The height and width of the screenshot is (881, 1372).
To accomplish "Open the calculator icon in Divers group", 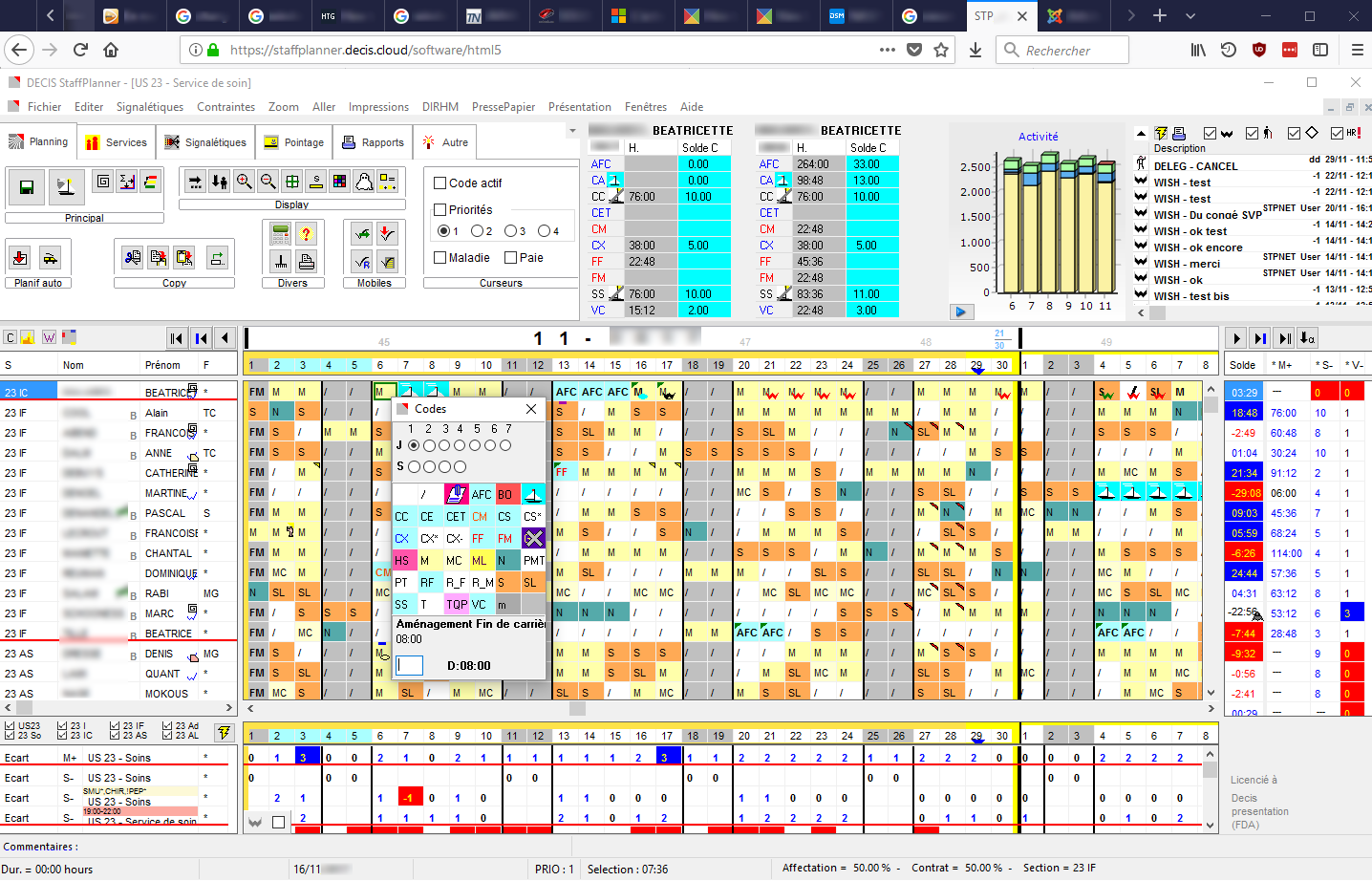I will point(280,234).
